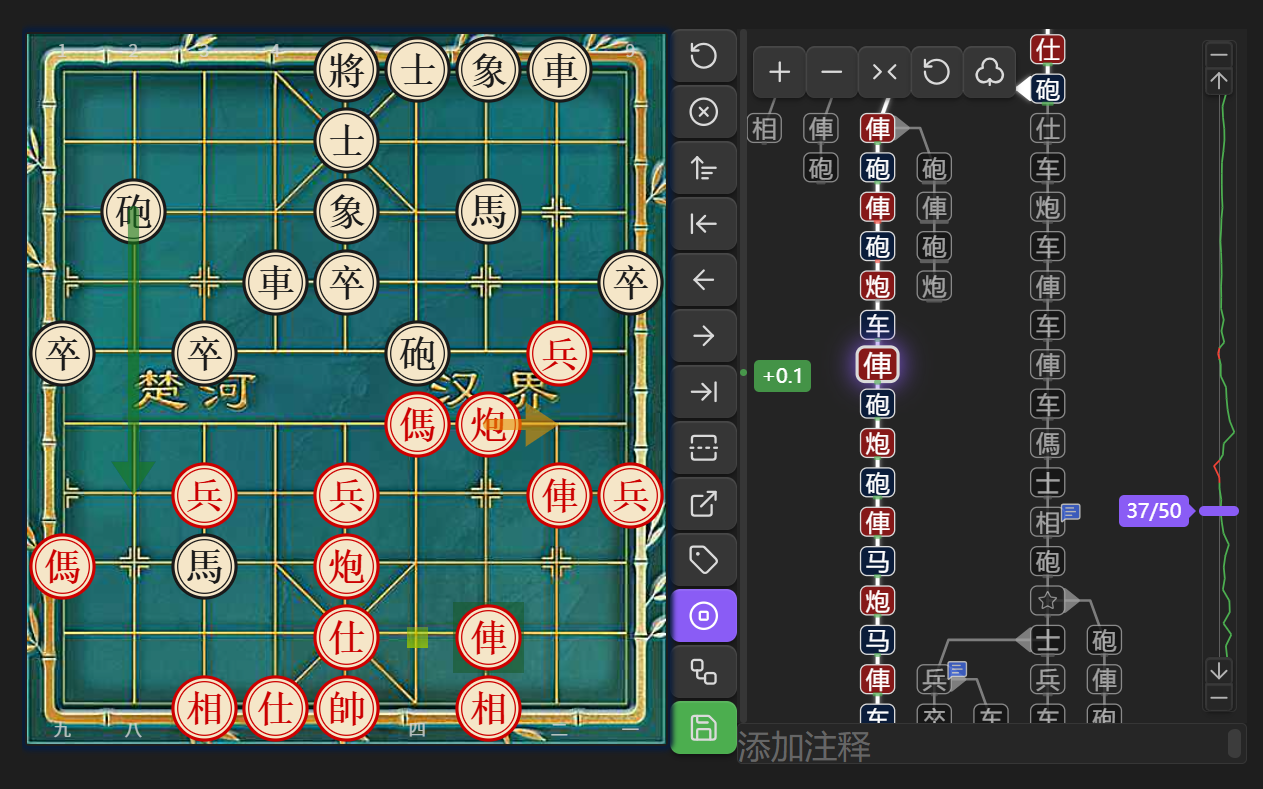The image size is (1263, 789).
Task: Click the rotate/undo arrow icon atop the vertical toolbar
Action: pos(704,55)
